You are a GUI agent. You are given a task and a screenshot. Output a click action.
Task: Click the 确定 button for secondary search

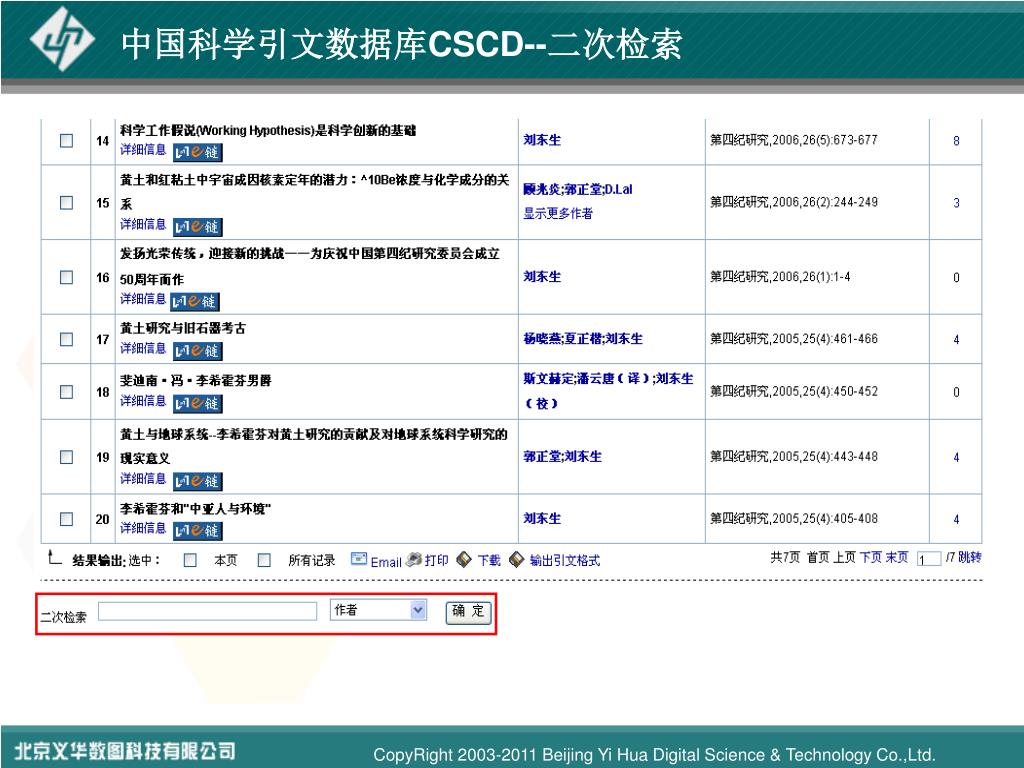[x=468, y=612]
